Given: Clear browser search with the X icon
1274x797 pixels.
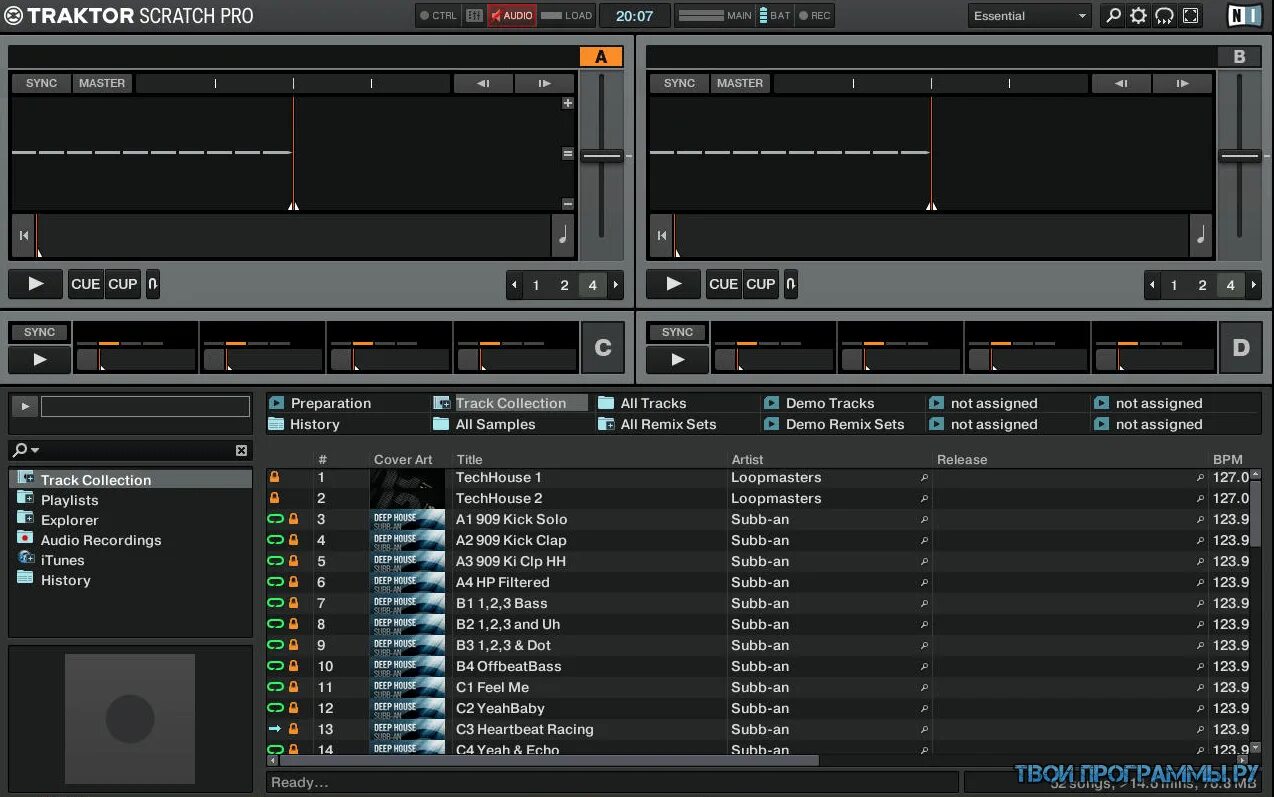Looking at the screenshot, I should [x=241, y=451].
